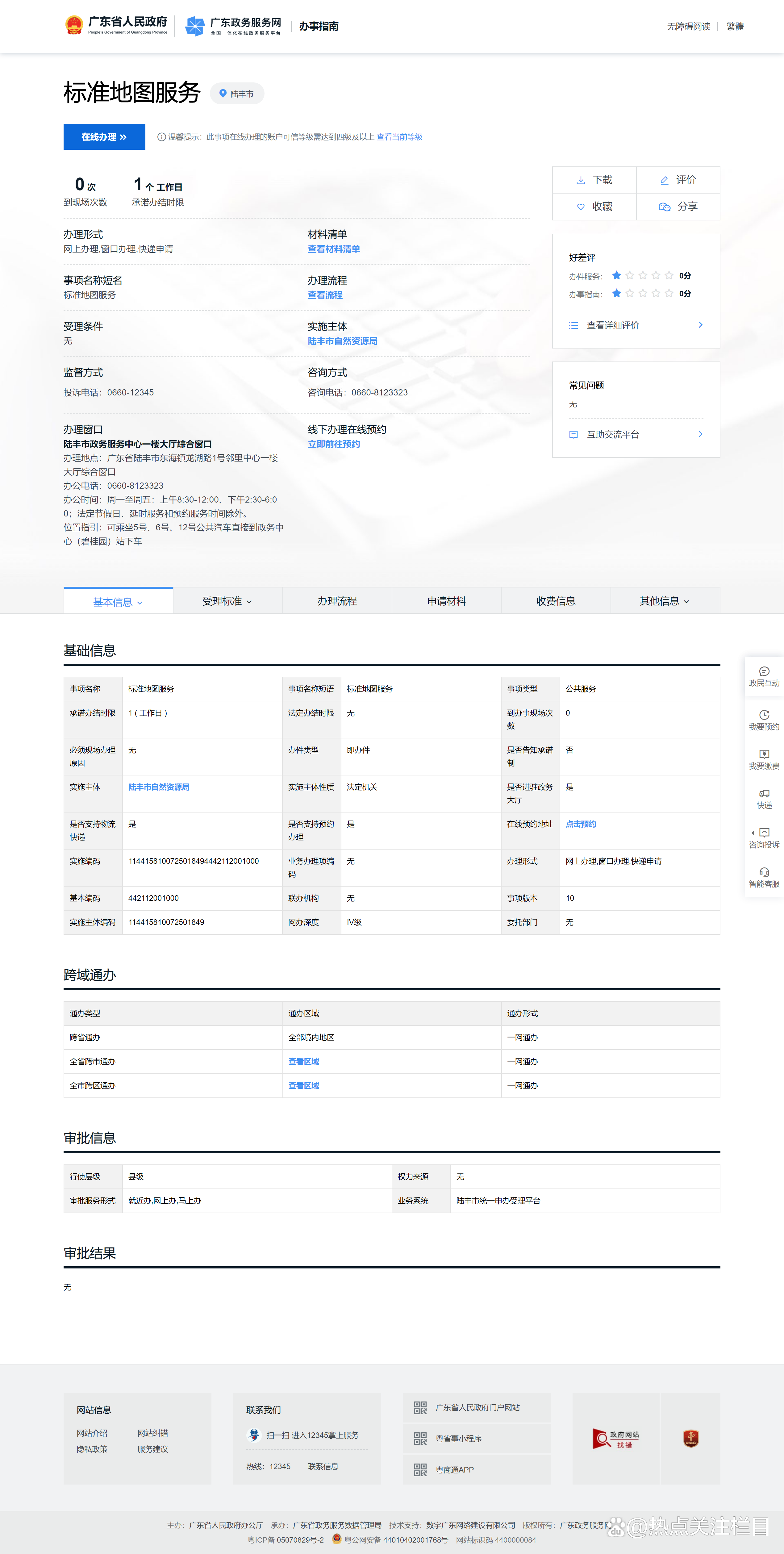Select the 基本编码 value 442112001000
This screenshot has height=1554, width=784.
point(153,898)
